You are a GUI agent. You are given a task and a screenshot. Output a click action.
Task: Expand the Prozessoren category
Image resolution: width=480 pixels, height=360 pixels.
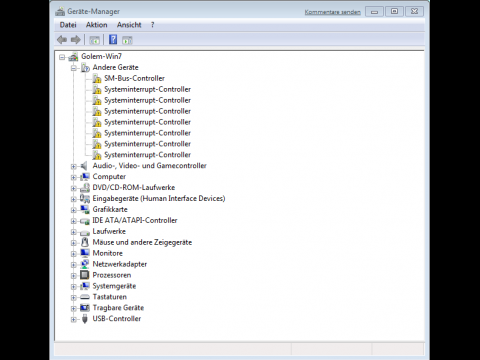[74, 276]
